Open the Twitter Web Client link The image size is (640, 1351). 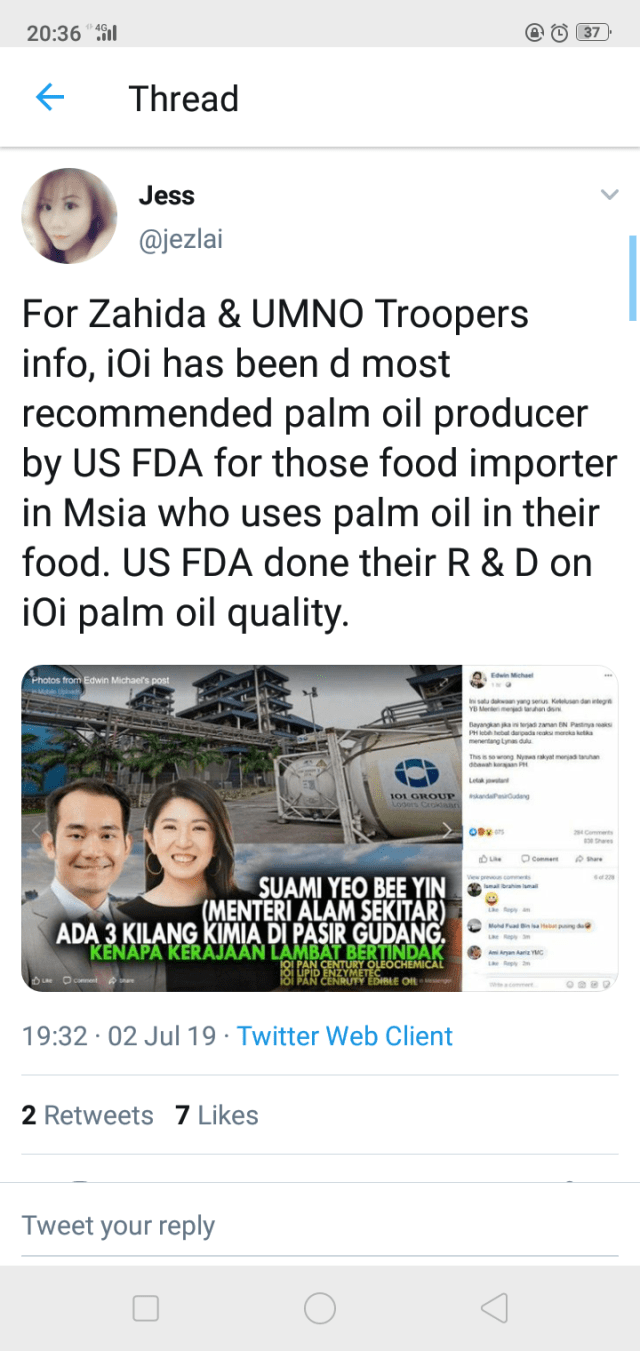tap(345, 1036)
